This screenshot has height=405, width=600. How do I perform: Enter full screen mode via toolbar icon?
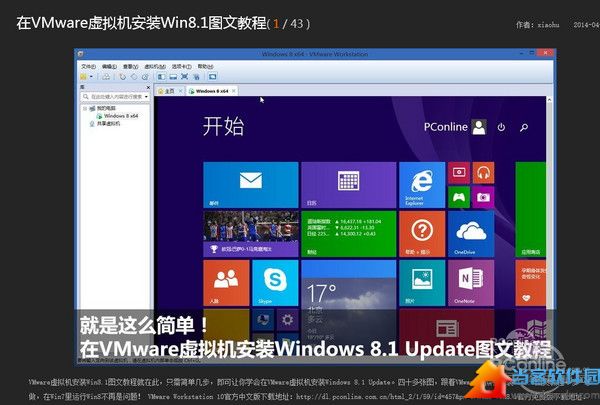click(x=184, y=77)
